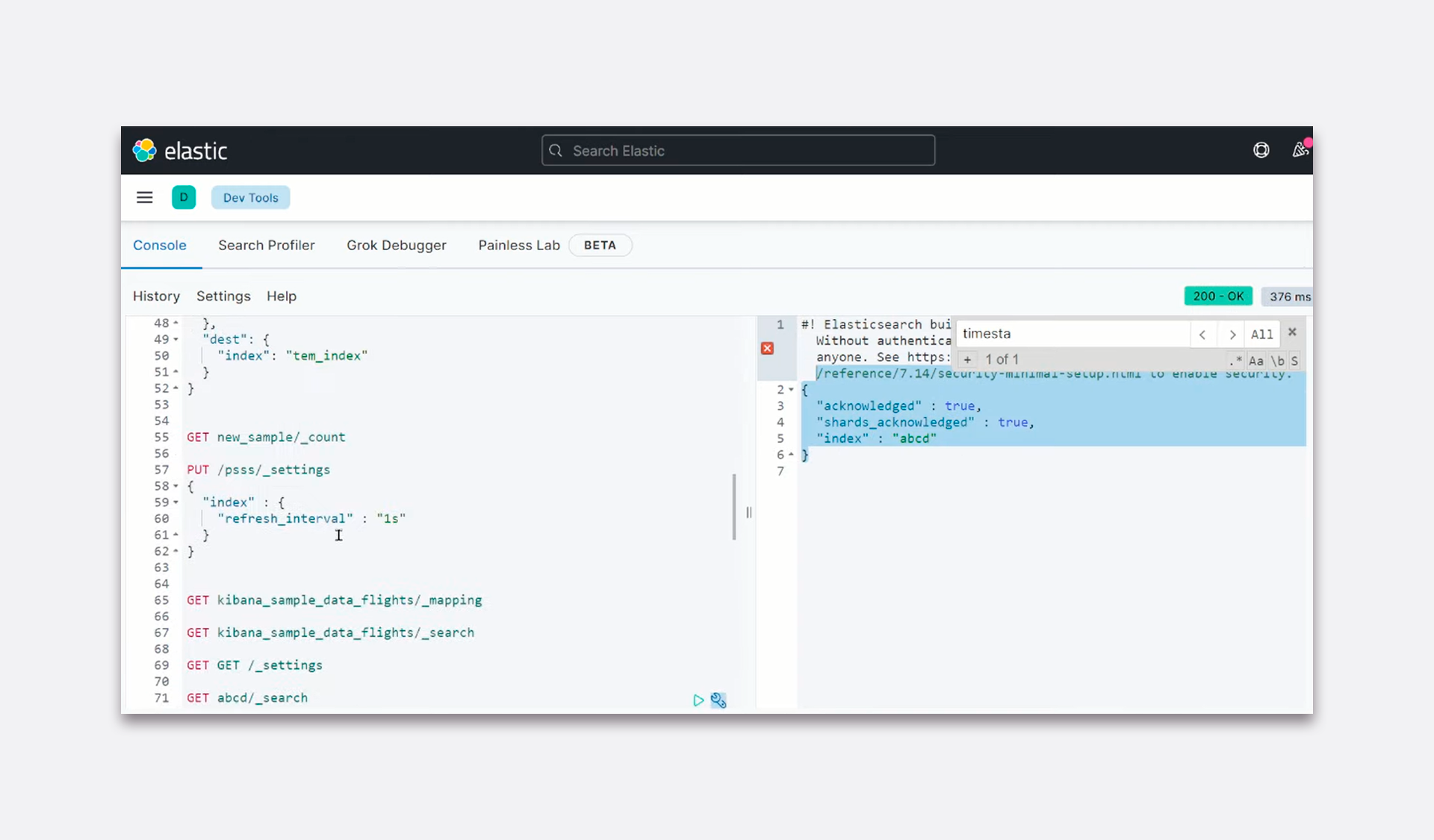Viewport: 1434px width, 840px height.
Task: Open the hamburger navigation menu
Action: [144, 197]
